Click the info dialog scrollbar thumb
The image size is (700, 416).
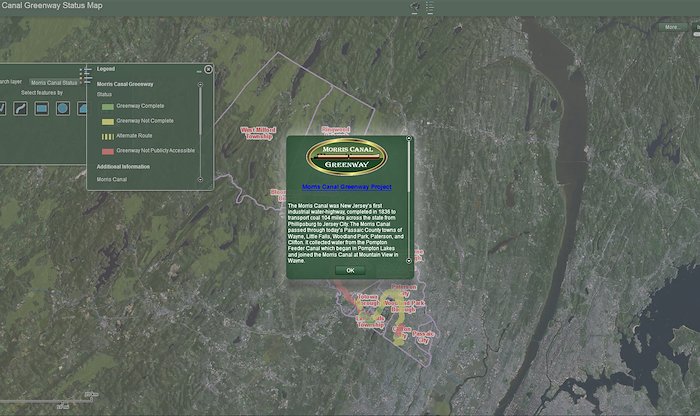pos(408,167)
